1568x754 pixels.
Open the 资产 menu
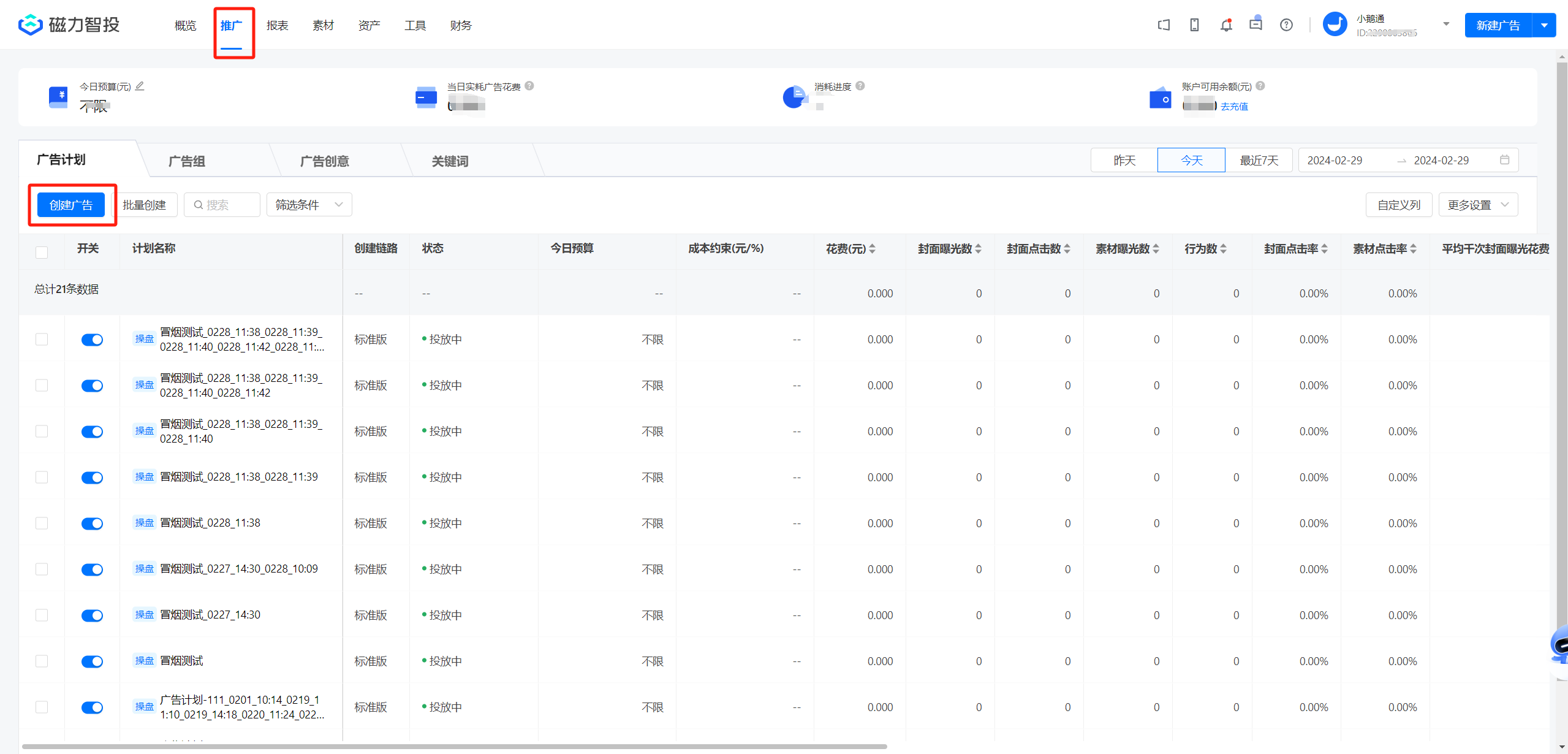(369, 25)
